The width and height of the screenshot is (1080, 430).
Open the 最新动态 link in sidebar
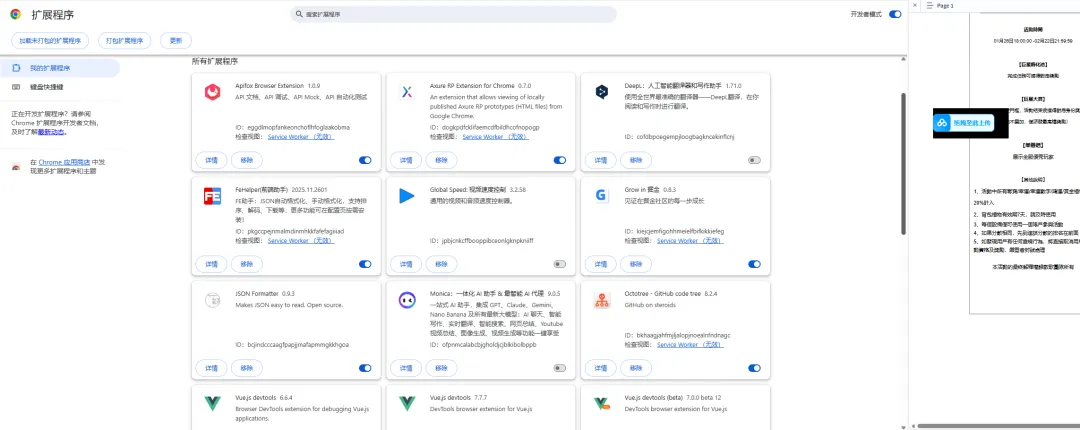tap(50, 131)
